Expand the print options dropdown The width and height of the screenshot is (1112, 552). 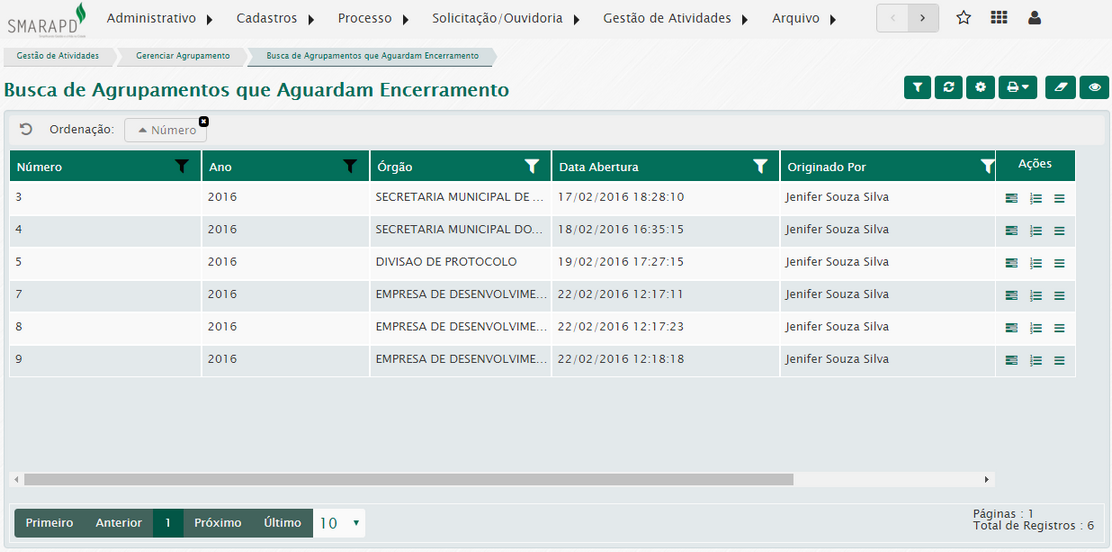[1017, 88]
